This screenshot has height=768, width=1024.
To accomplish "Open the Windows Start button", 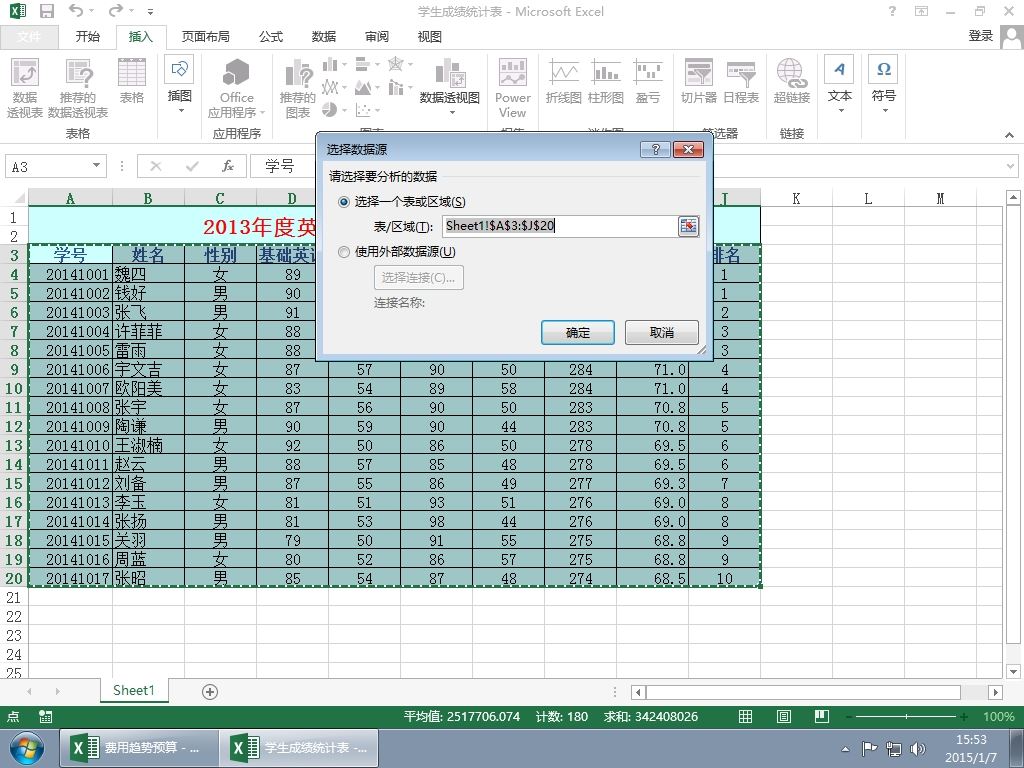I will (x=25, y=748).
